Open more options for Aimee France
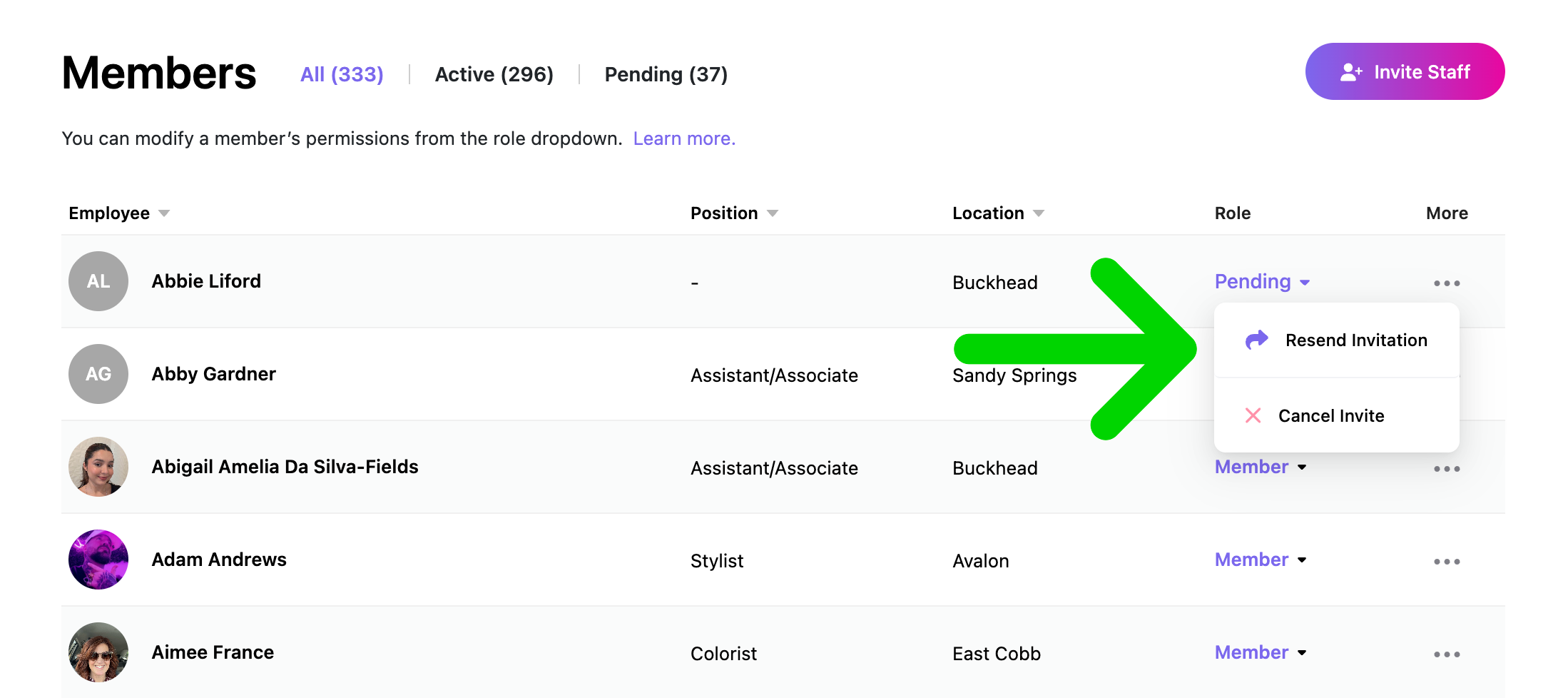1568x698 pixels. [1447, 654]
